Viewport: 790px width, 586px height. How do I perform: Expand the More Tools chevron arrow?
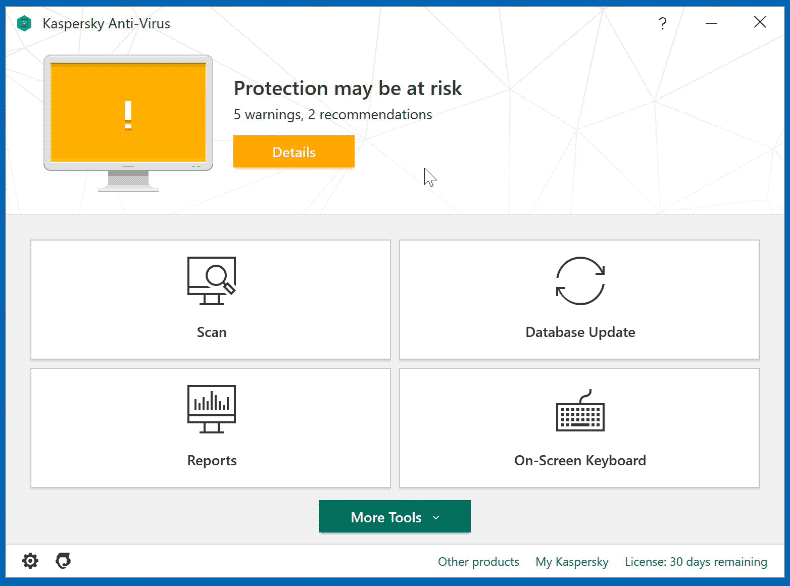pos(436,517)
